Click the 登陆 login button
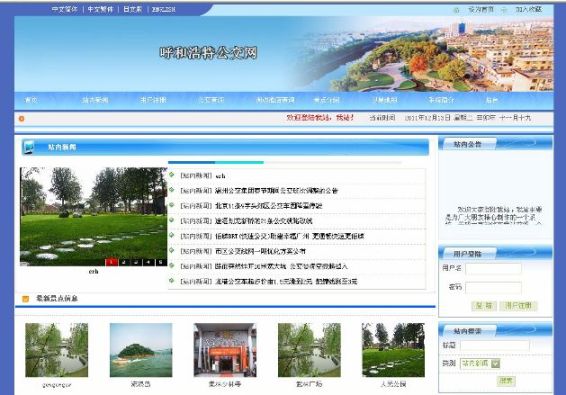The image size is (566, 395). 484,305
